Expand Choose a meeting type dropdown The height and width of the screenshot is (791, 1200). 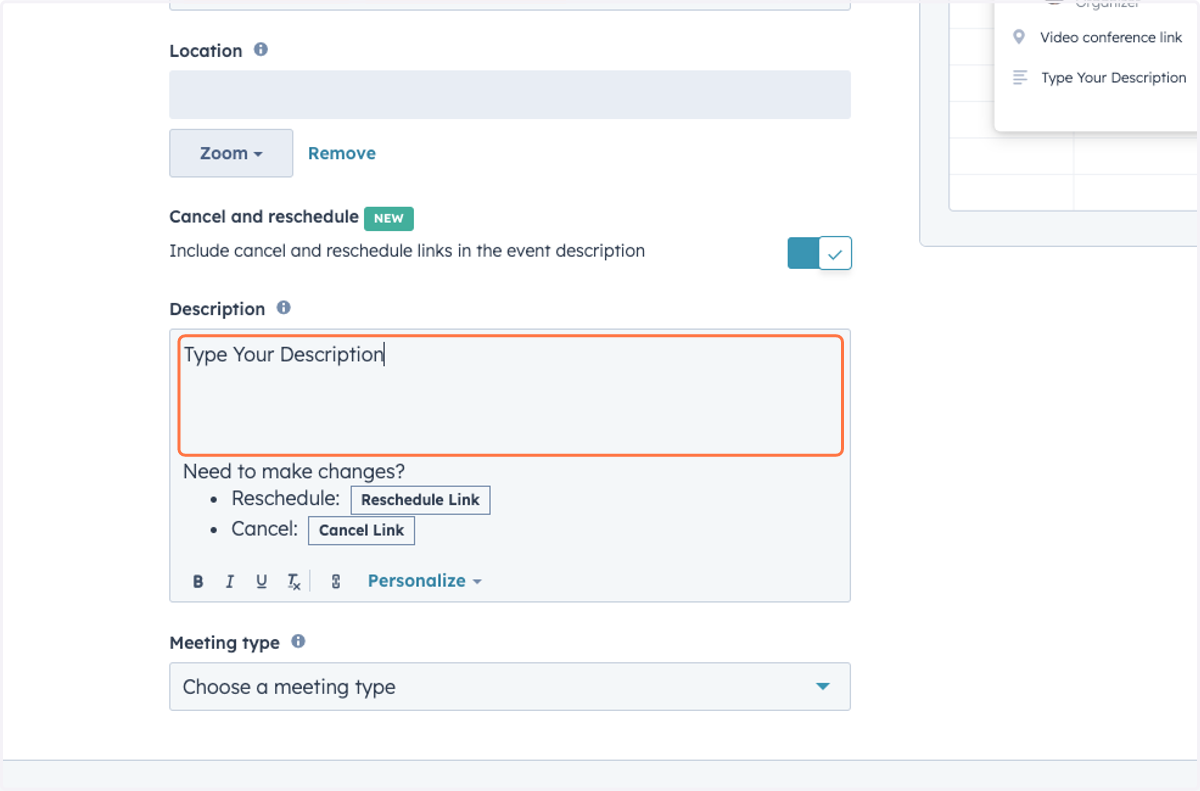(510, 687)
